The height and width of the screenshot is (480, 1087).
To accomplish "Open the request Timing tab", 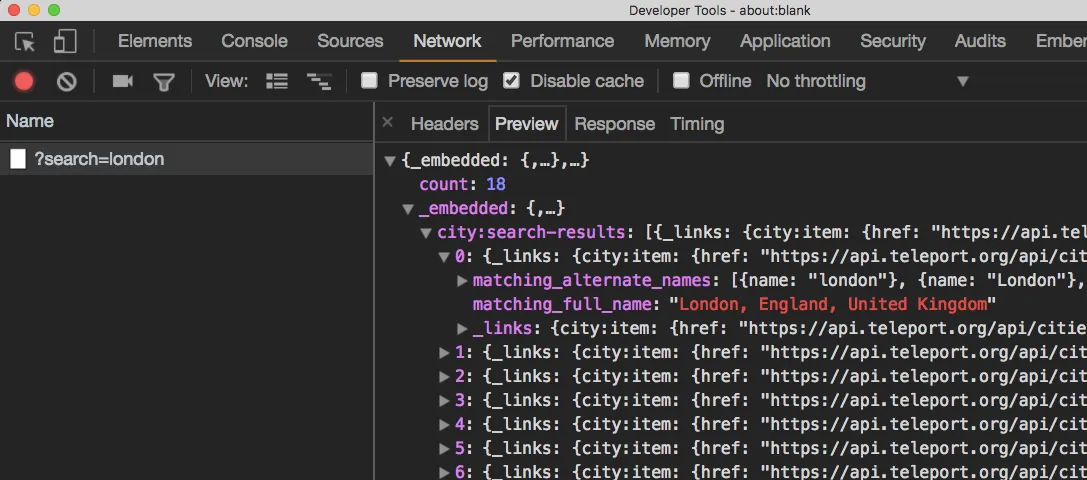I will tap(697, 124).
